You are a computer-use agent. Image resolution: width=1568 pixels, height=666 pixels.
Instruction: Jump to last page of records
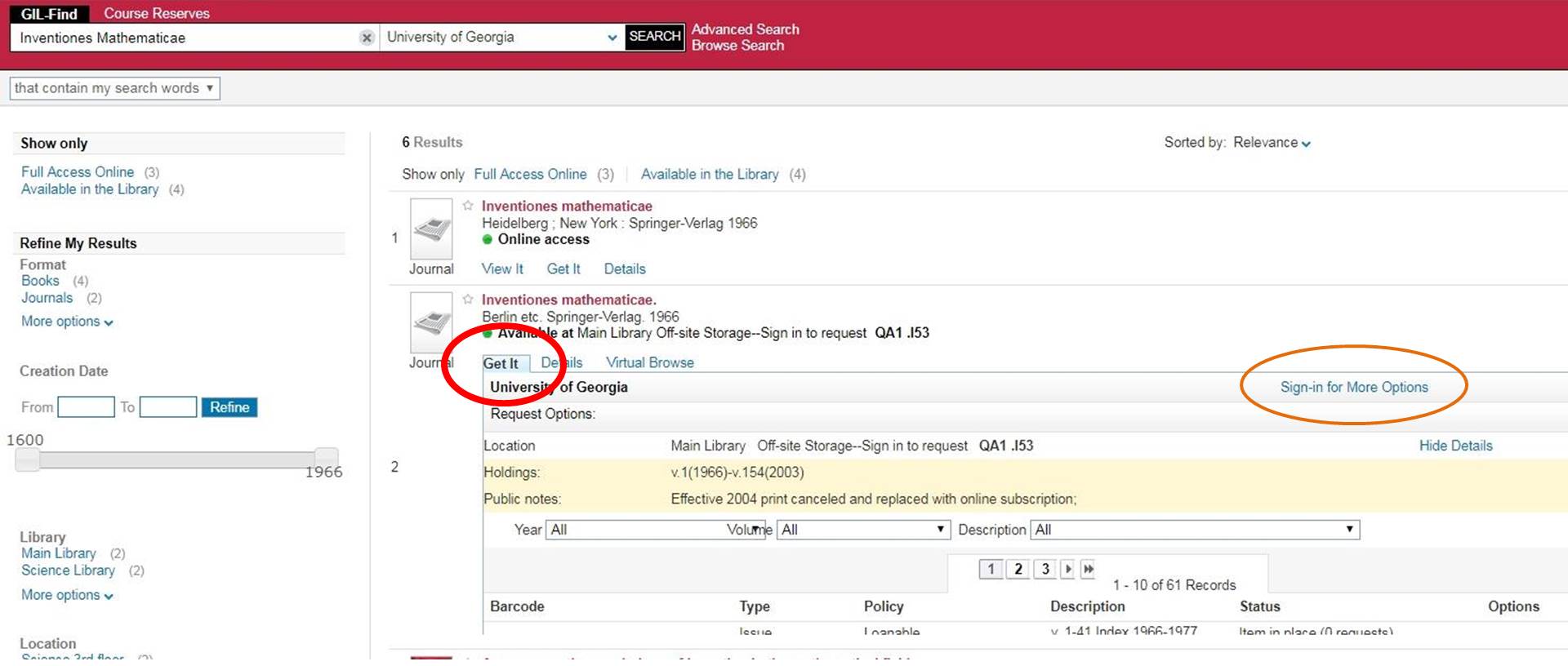point(1088,569)
